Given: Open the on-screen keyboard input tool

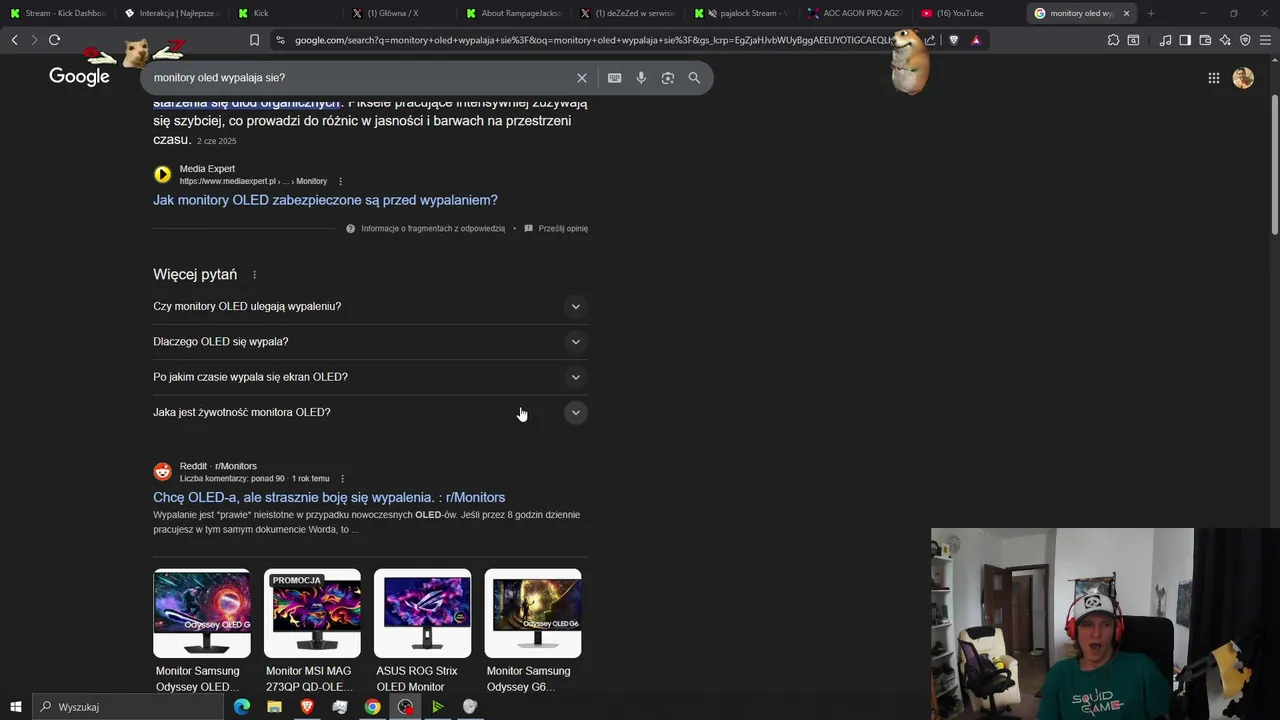Looking at the screenshot, I should pos(614,78).
